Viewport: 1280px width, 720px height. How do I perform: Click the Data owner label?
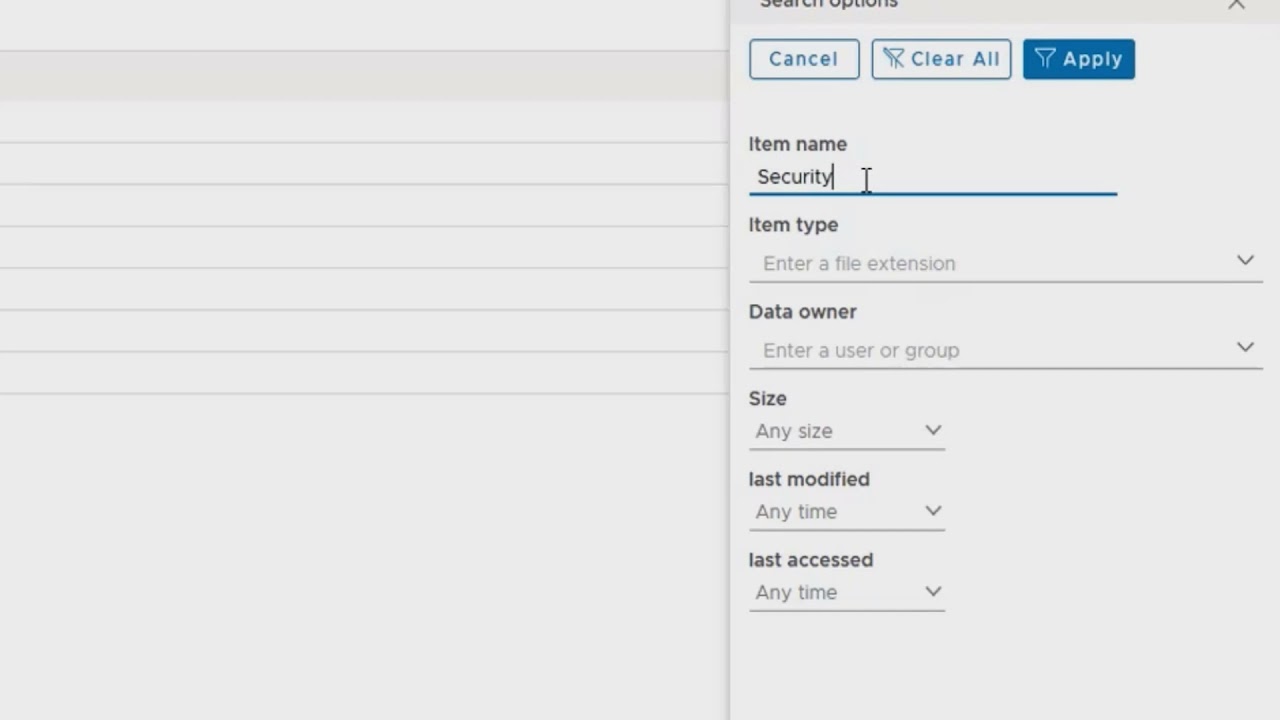803,312
